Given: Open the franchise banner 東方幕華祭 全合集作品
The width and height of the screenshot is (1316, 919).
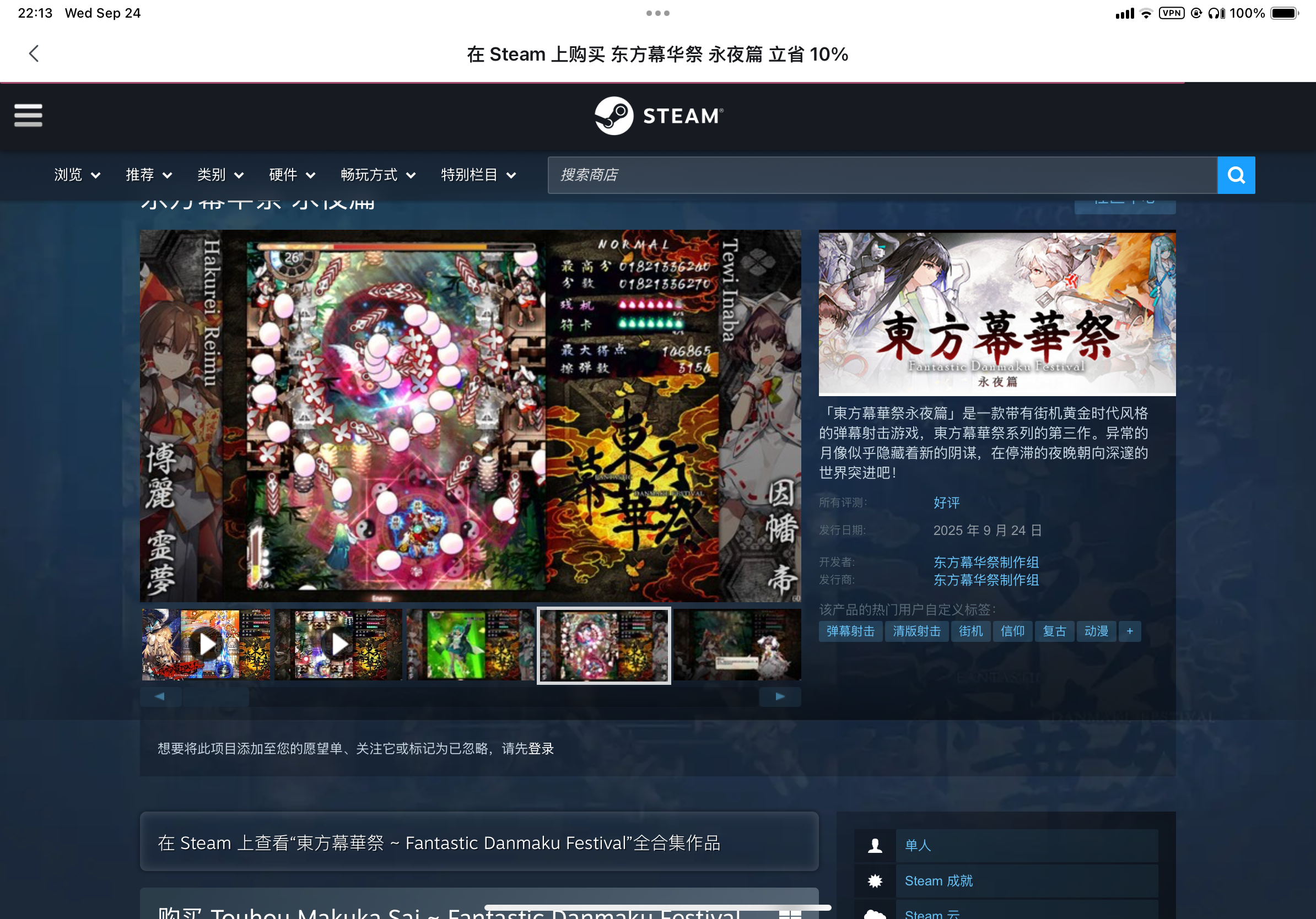Looking at the screenshot, I should pyautogui.click(x=479, y=842).
